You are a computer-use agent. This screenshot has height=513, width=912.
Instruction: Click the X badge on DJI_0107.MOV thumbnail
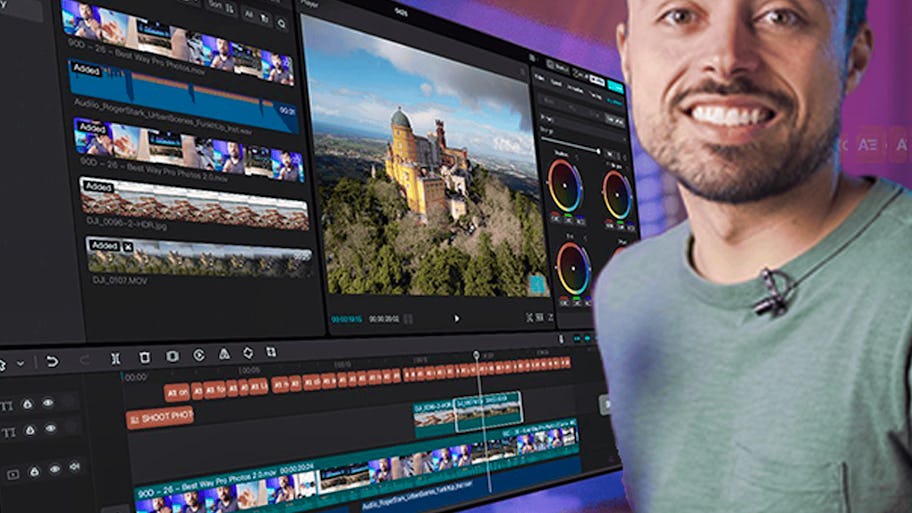point(127,247)
